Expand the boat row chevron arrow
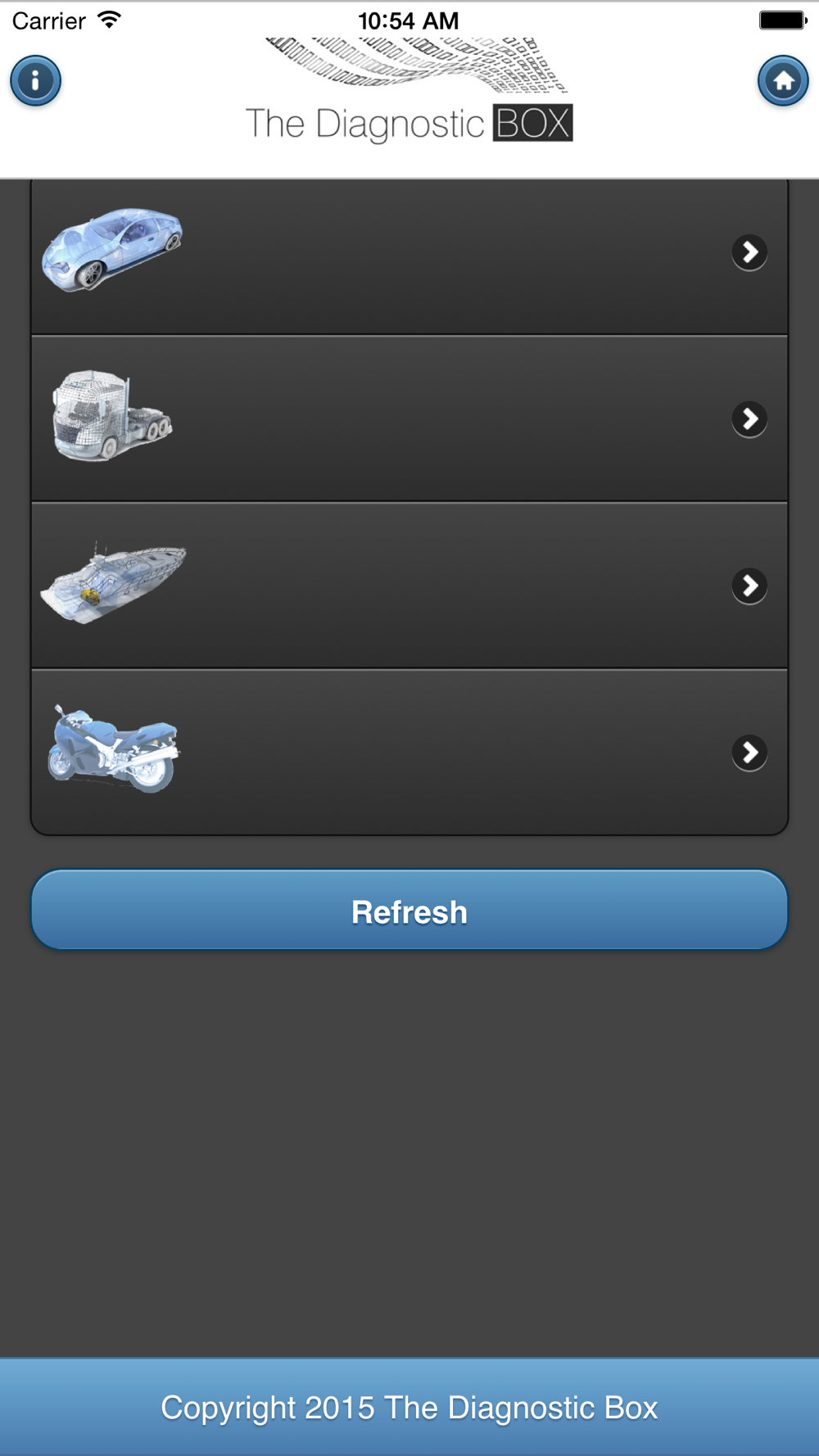This screenshot has height=1456, width=819. [x=749, y=586]
